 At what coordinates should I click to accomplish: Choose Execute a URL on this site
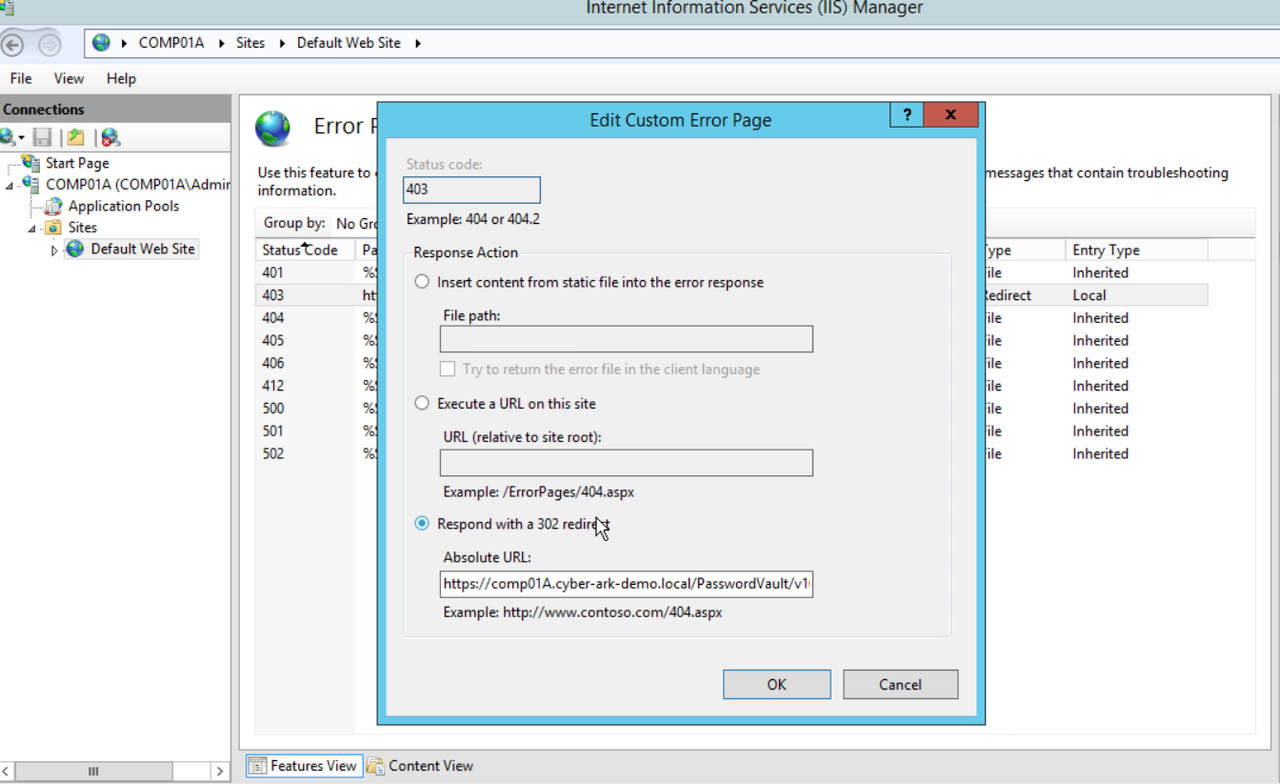coord(422,403)
